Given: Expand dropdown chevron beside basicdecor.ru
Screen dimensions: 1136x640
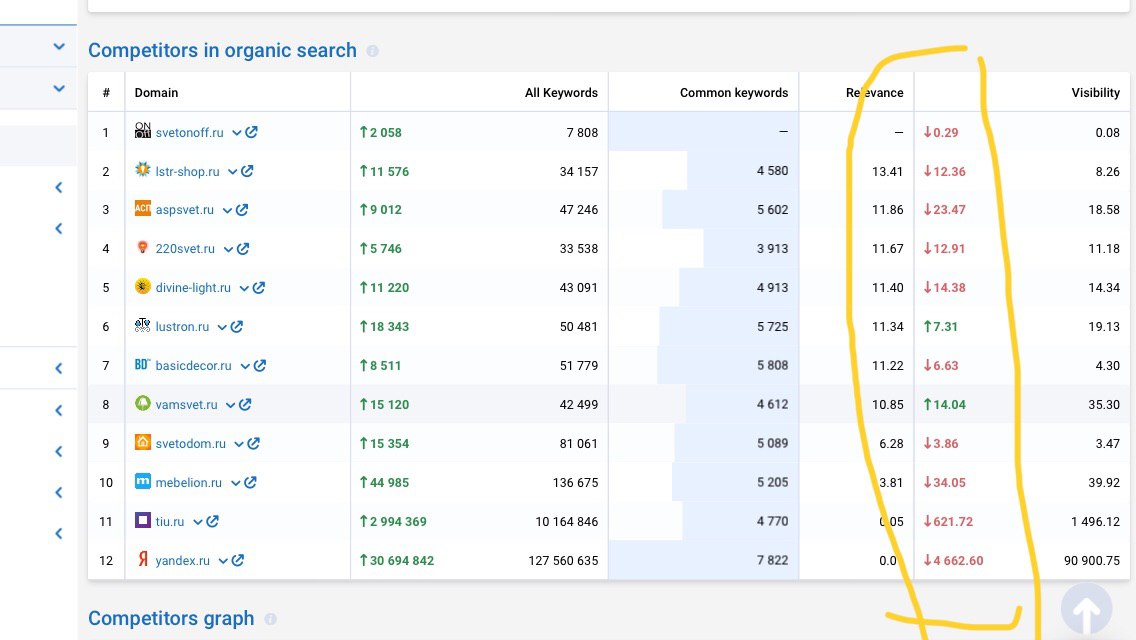Looking at the screenshot, I should pyautogui.click(x=244, y=367).
